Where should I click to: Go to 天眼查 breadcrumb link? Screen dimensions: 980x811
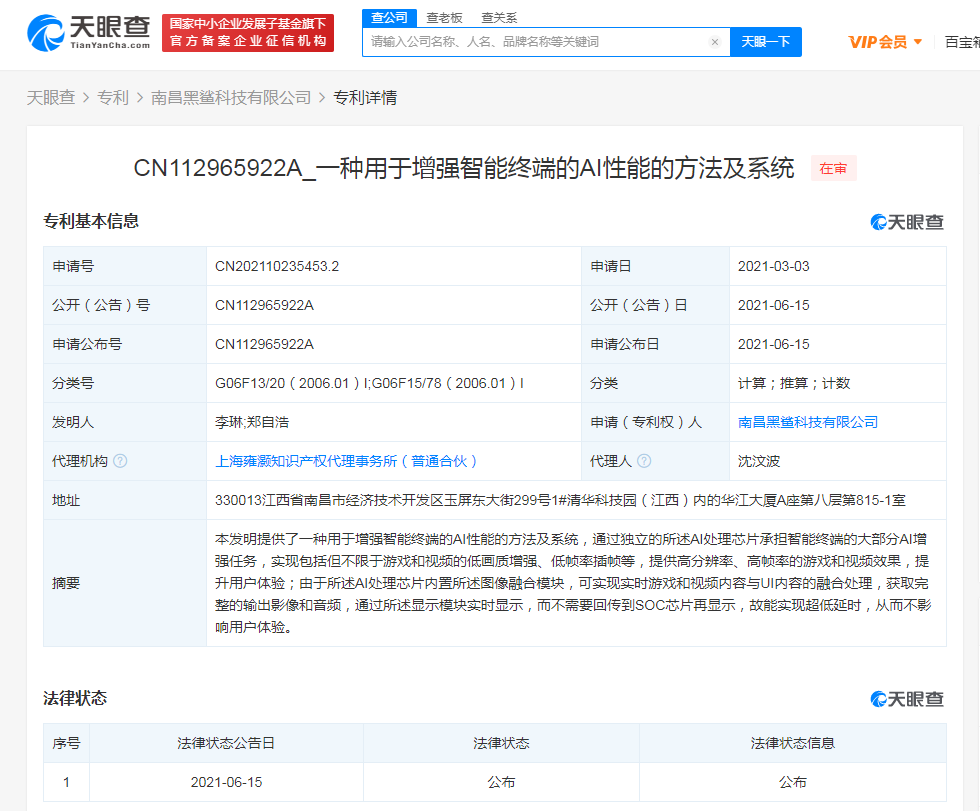click(51, 98)
